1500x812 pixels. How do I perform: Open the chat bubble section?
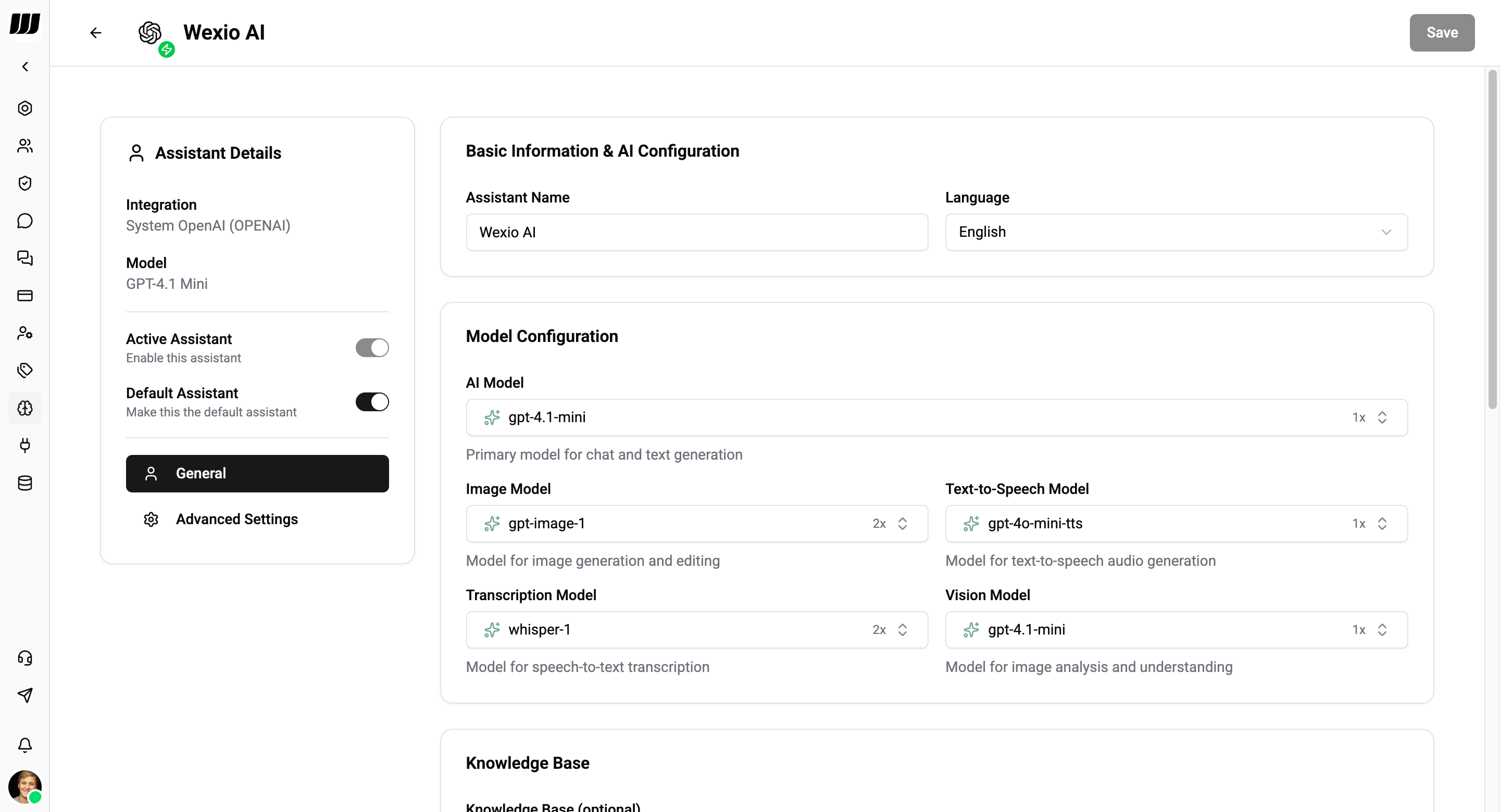tap(25, 221)
